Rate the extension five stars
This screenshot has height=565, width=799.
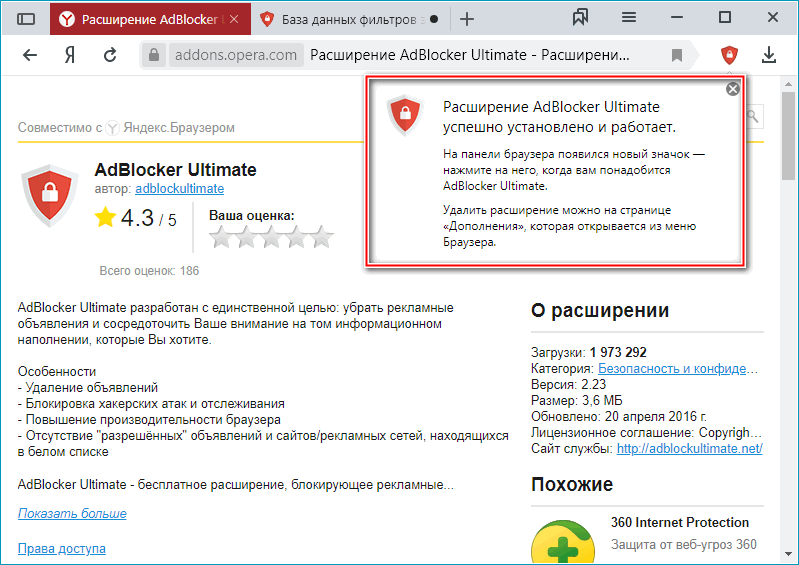[322, 237]
